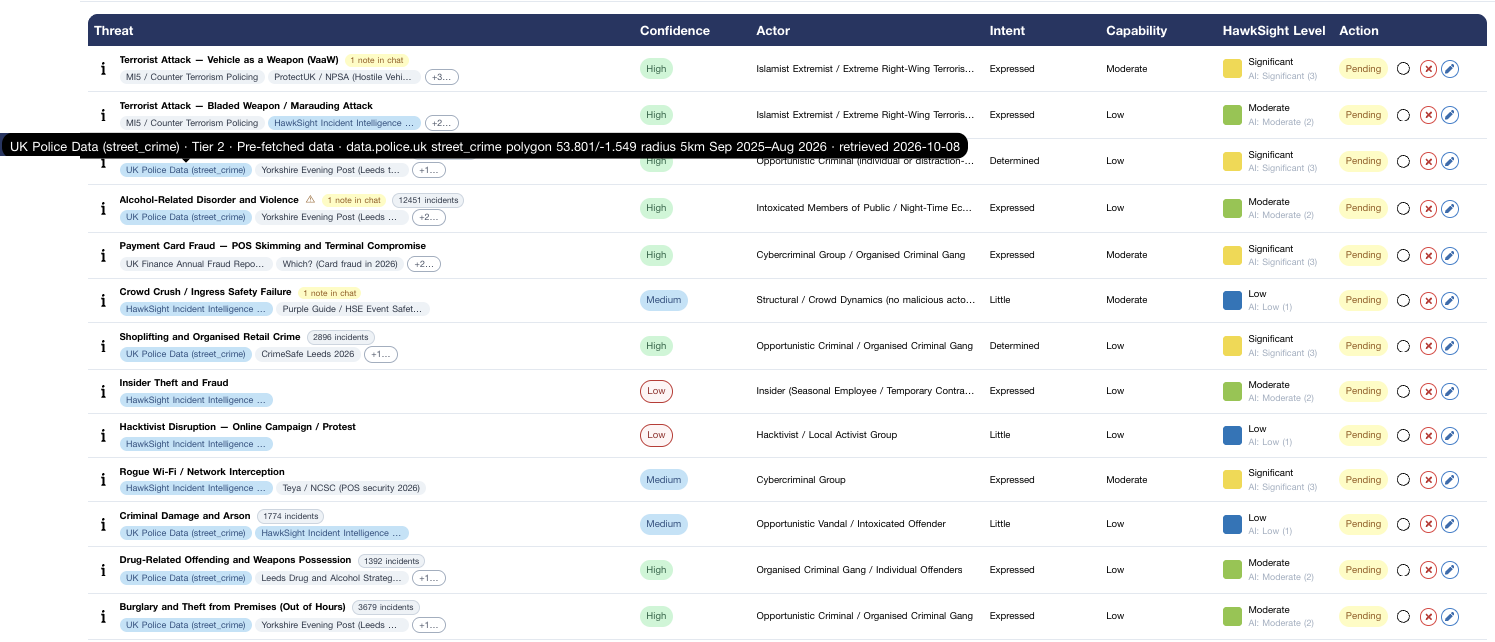Reject the Vehicle as a Weapon threat with red X
This screenshot has width=1495, height=642.
point(1428,69)
